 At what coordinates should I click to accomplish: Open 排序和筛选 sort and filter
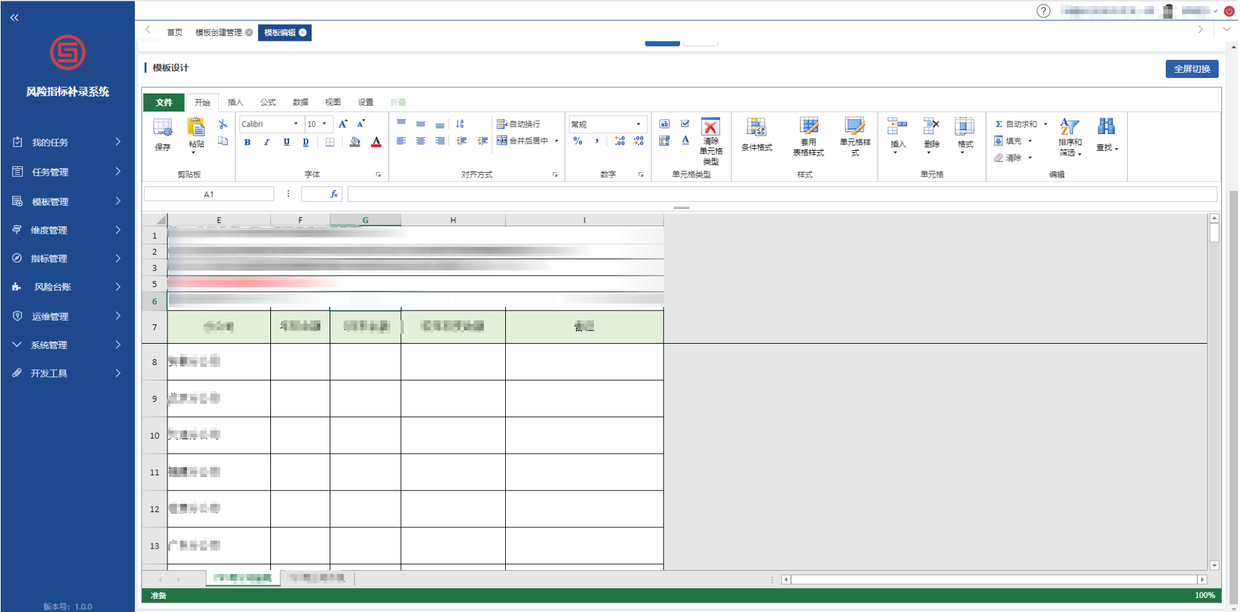tap(1070, 137)
